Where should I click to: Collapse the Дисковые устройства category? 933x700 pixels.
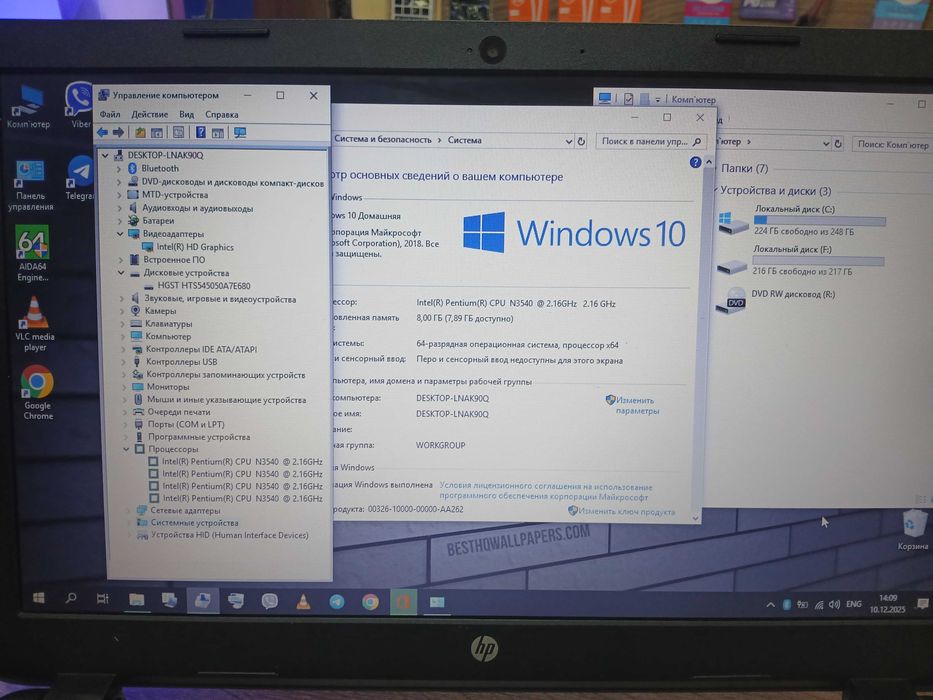coord(121,273)
